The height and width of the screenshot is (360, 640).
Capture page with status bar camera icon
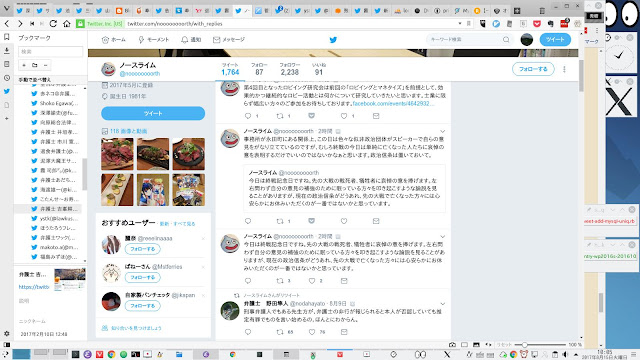coord(452,345)
